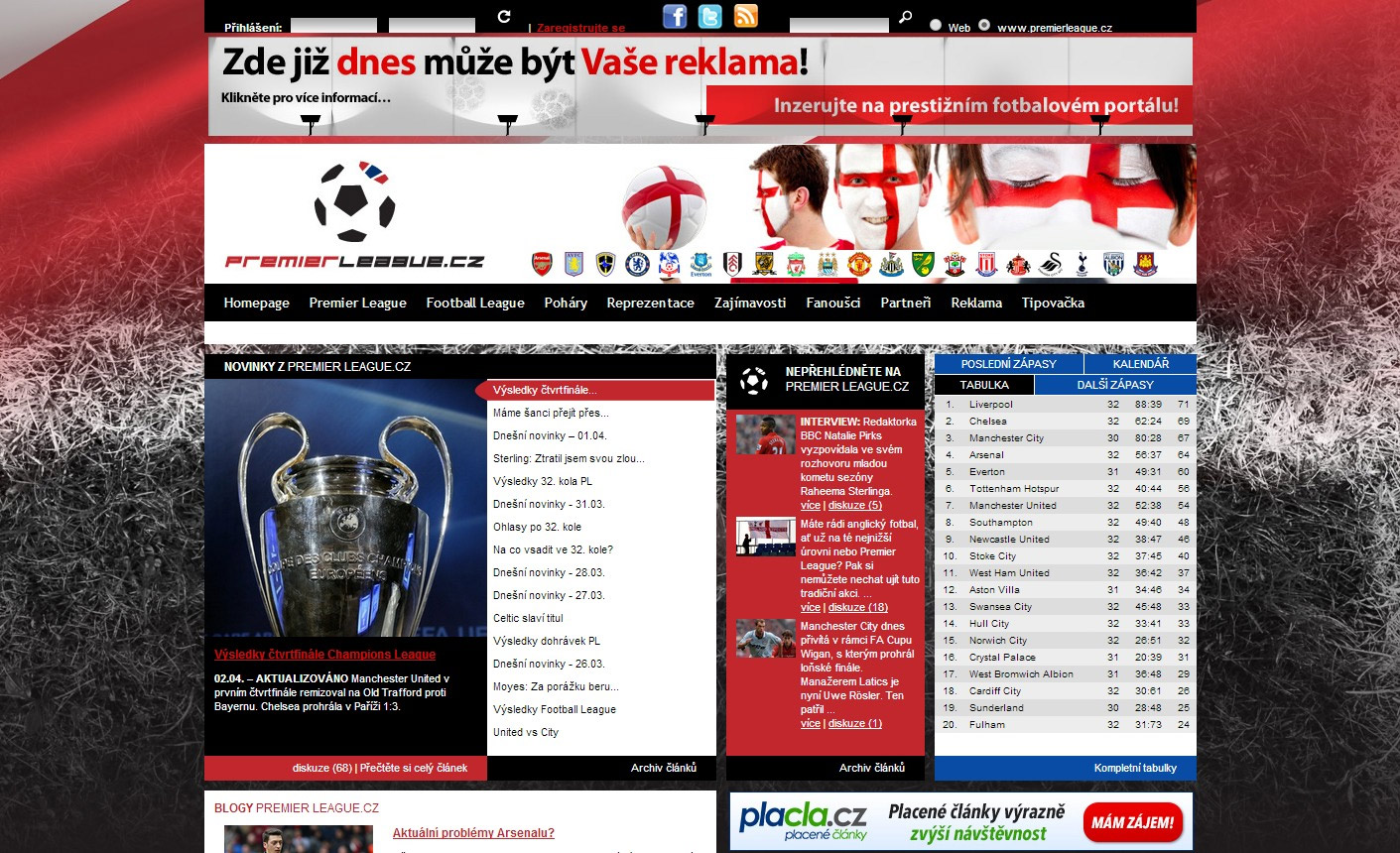Open news item 'Sterling: Ztratil jsem svou zlou...'
Viewport: 1400px width, 853px height.
[569, 458]
